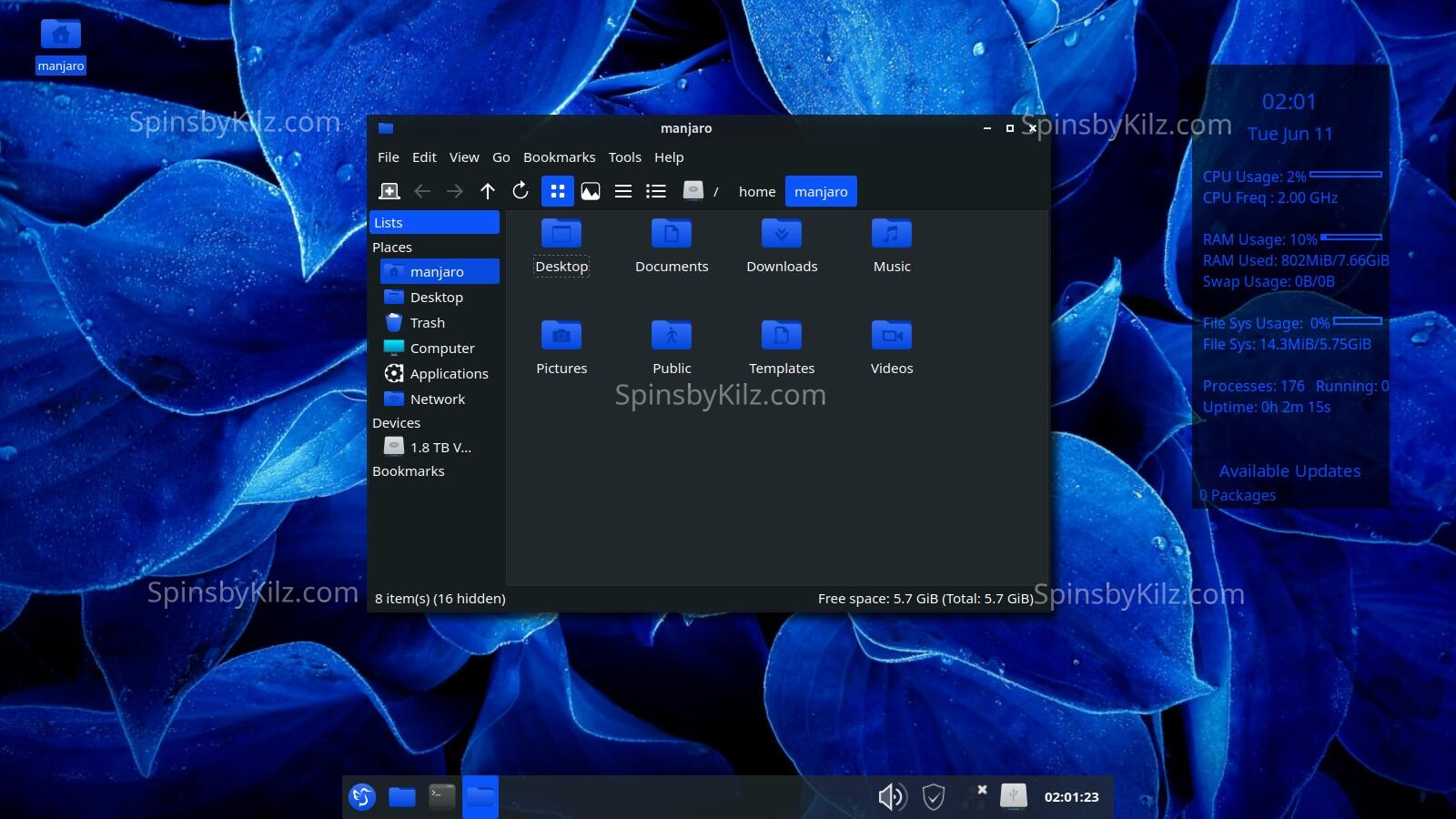
Task: Expand the Bookmarks section in sidebar
Action: point(409,471)
